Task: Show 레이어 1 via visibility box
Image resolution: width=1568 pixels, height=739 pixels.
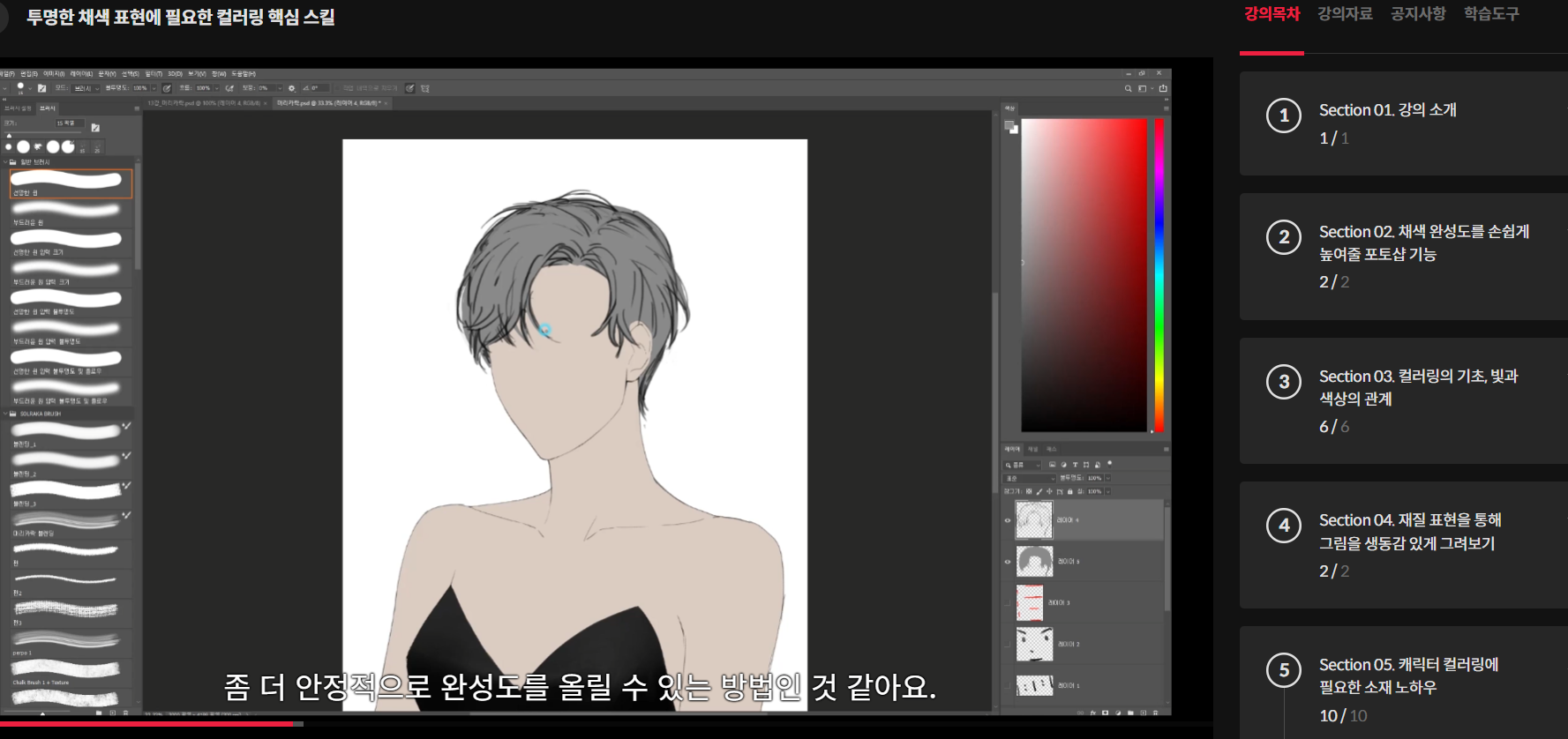Action: (x=1008, y=686)
